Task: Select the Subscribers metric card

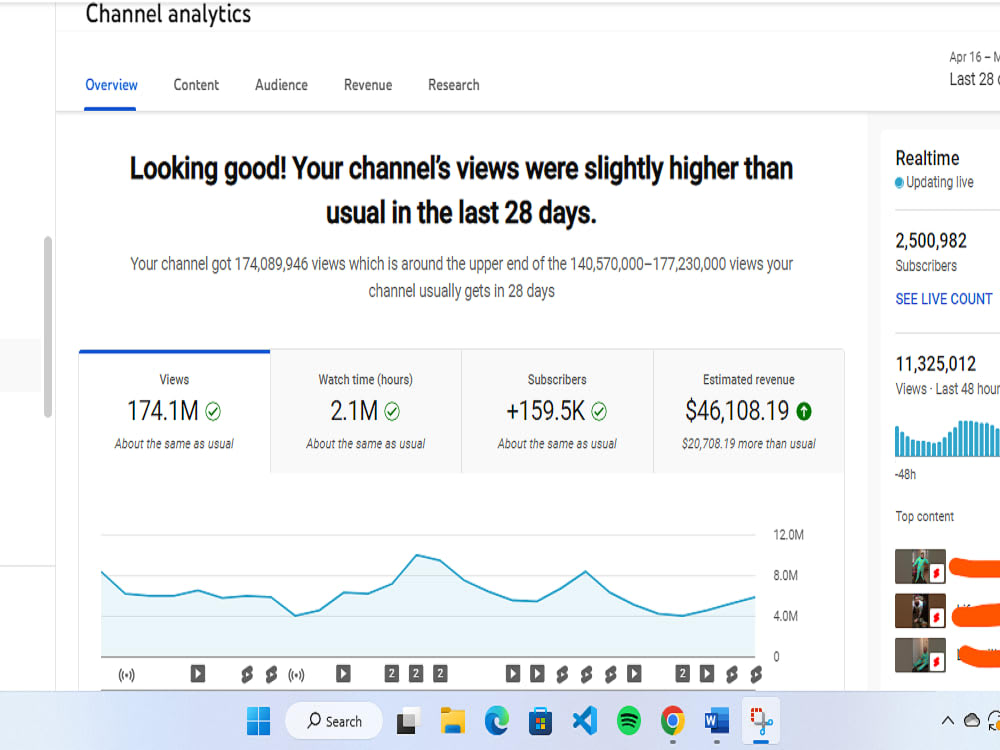Action: (556, 410)
